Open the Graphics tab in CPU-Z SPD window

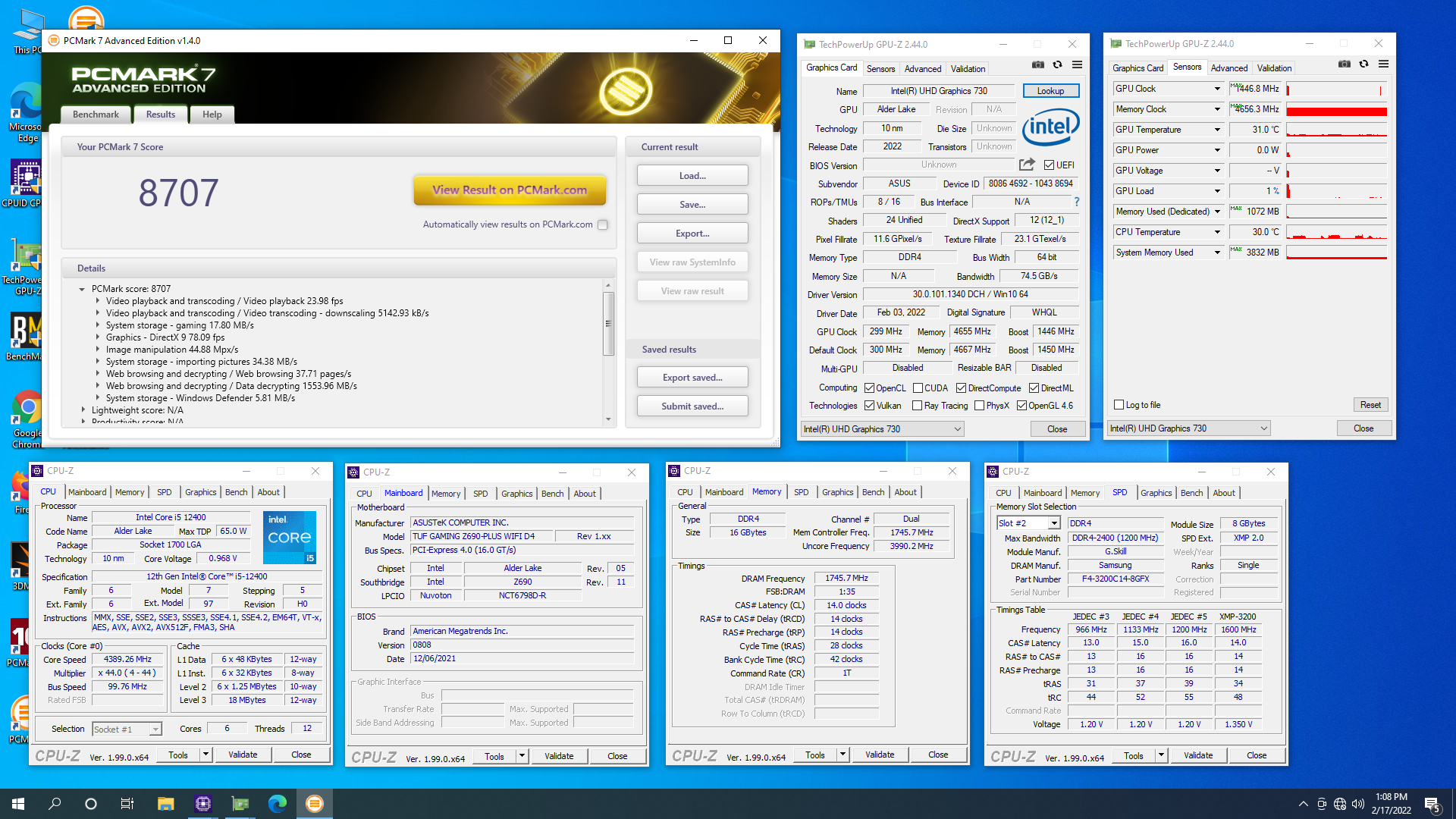1156,493
